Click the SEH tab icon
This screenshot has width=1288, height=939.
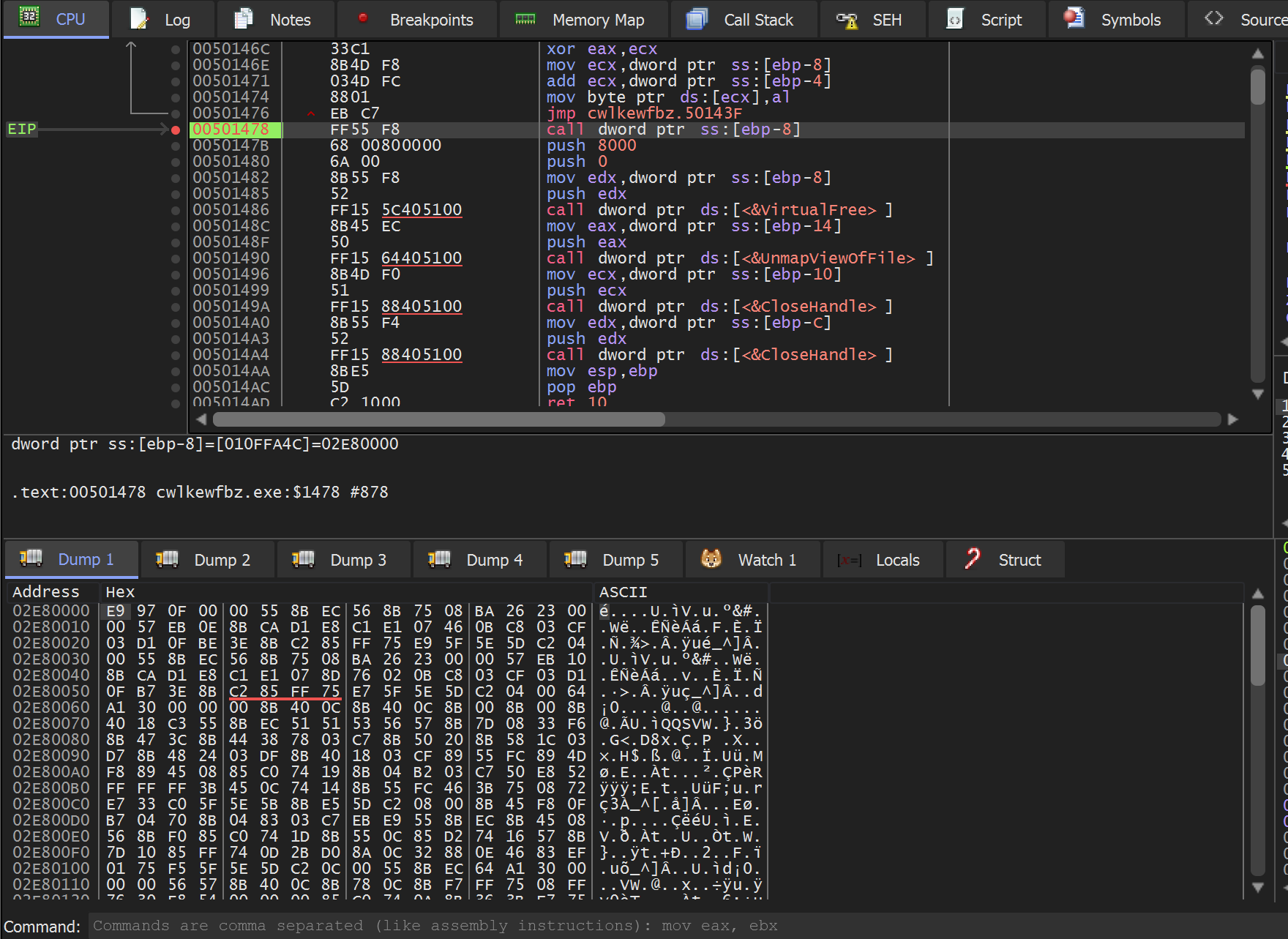tap(847, 20)
